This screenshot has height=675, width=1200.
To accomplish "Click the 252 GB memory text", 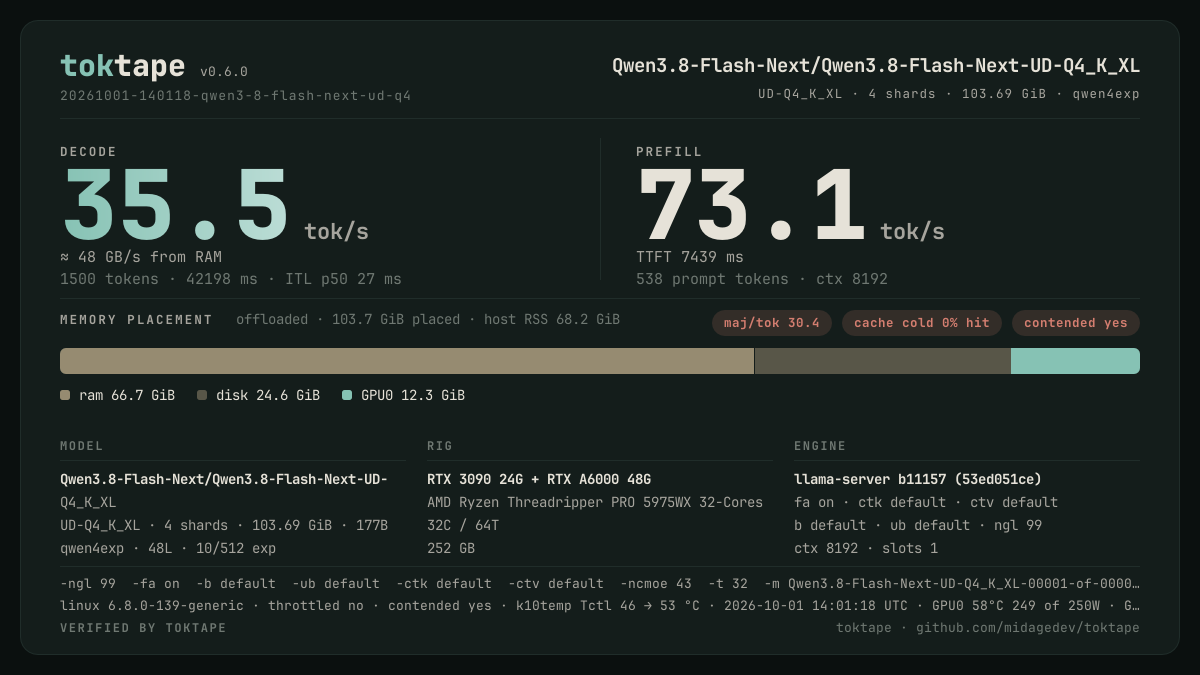I will (x=451, y=548).
